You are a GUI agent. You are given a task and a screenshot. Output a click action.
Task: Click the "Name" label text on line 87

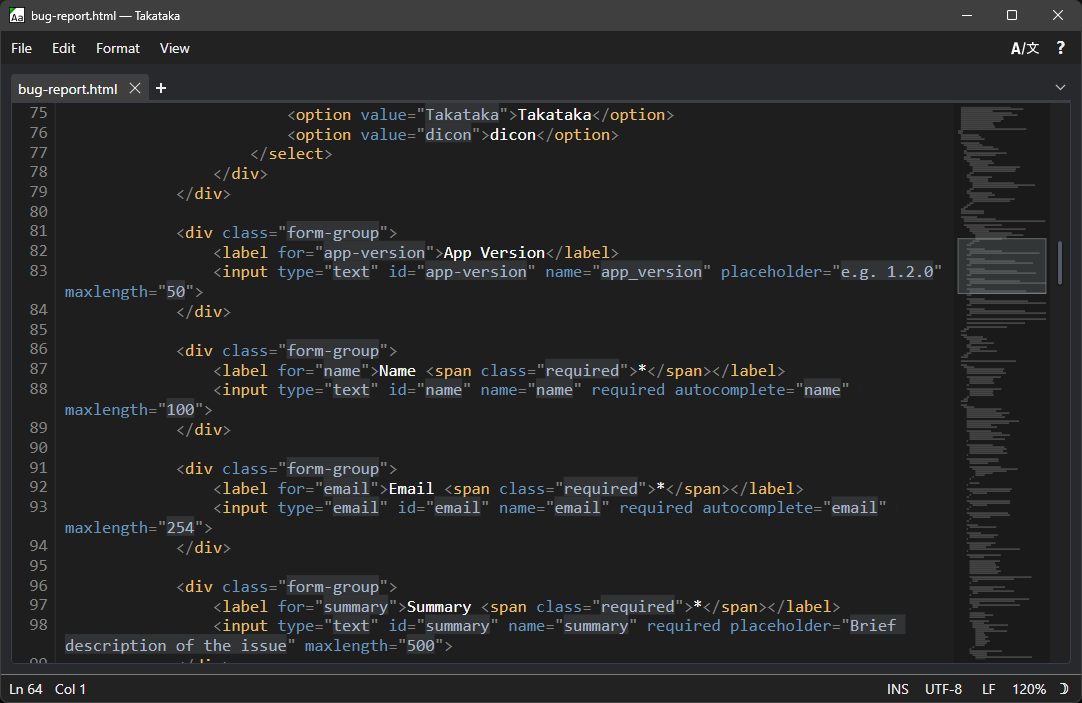coord(397,370)
